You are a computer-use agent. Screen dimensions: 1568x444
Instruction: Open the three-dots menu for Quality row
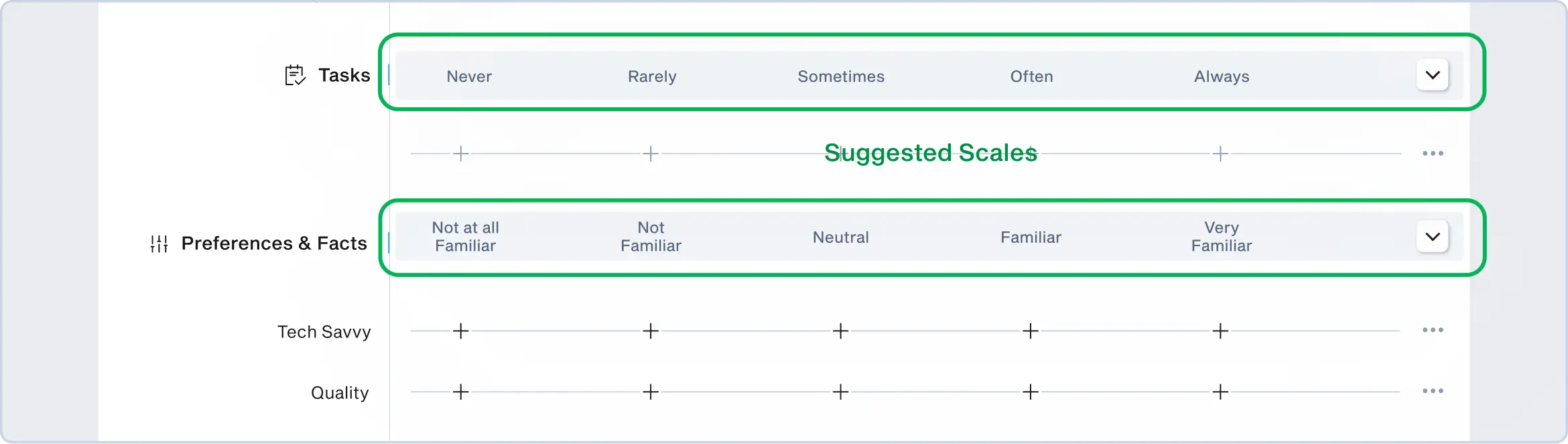click(1433, 391)
